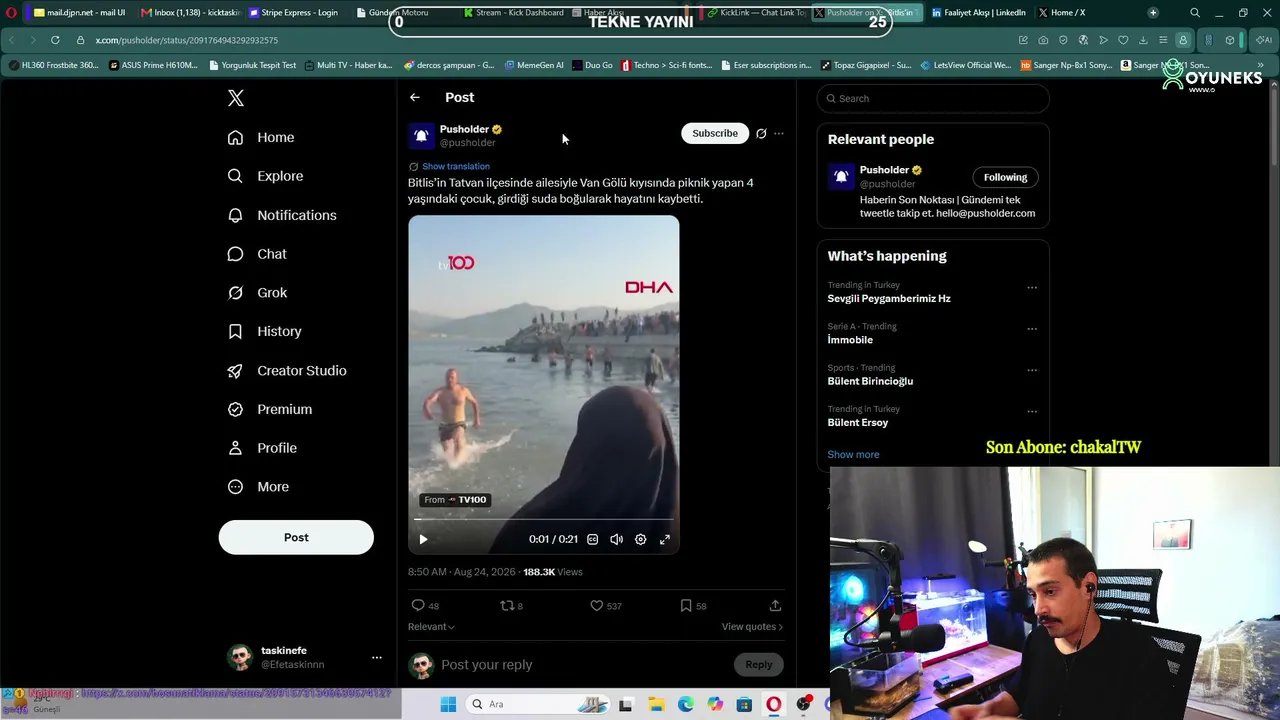Switch to the Stripe Express Login tab
This screenshot has height=720, width=1280.
click(x=295, y=13)
